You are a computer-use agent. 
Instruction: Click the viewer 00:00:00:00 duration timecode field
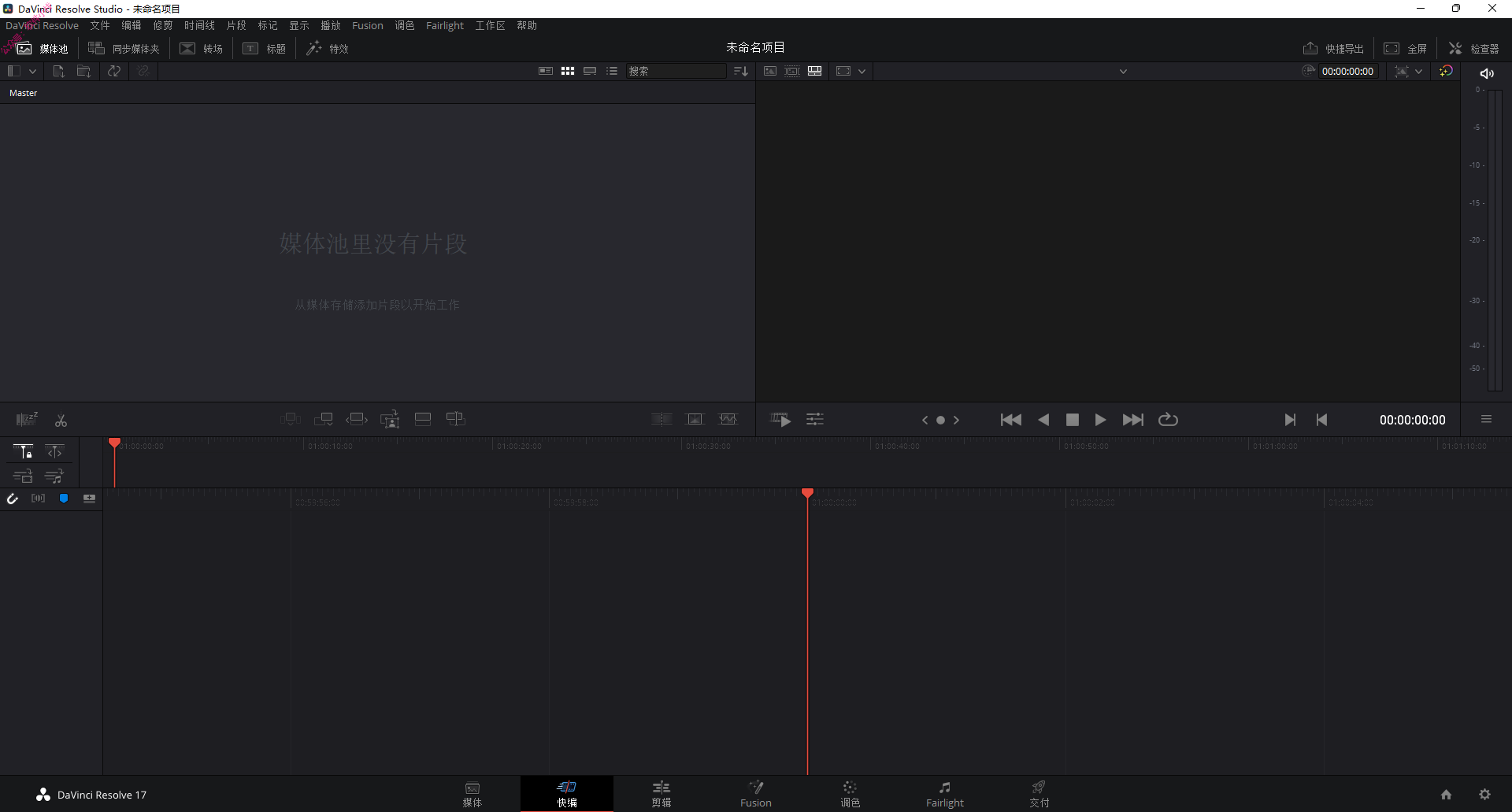(1347, 71)
